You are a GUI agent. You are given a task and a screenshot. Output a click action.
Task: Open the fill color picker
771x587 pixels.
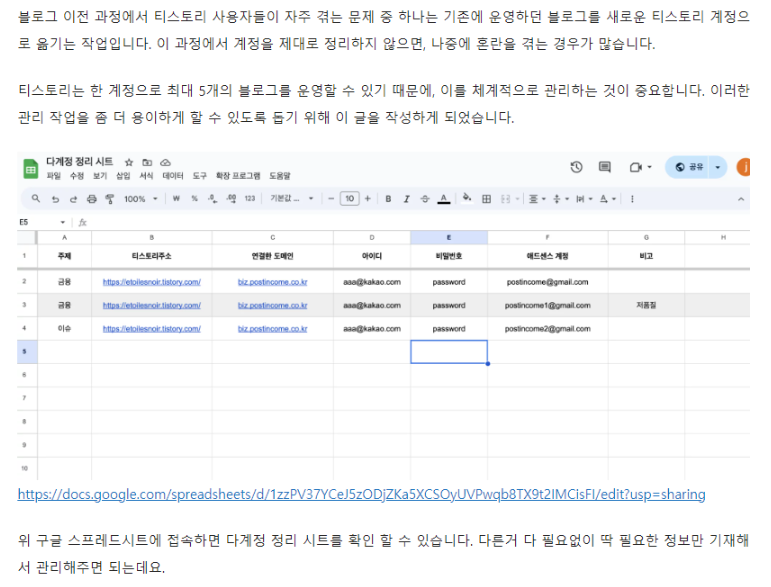(467, 198)
